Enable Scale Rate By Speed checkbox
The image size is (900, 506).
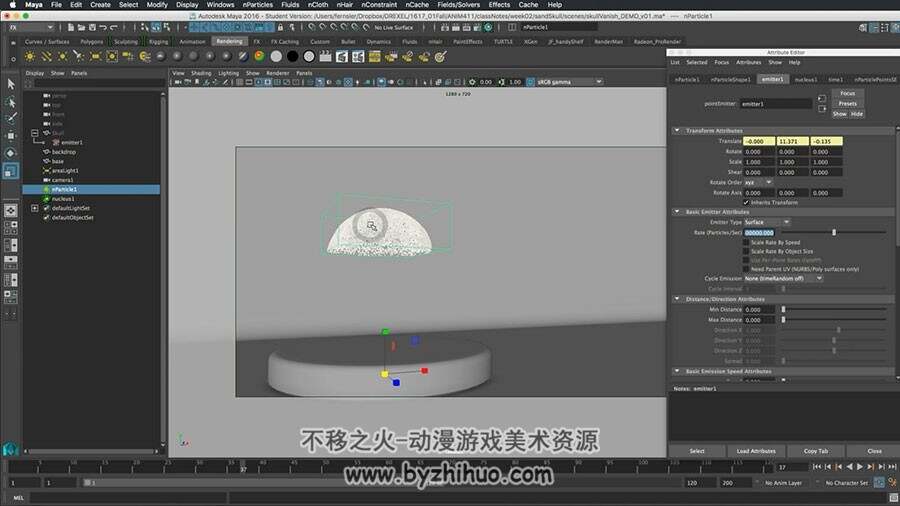pos(746,243)
